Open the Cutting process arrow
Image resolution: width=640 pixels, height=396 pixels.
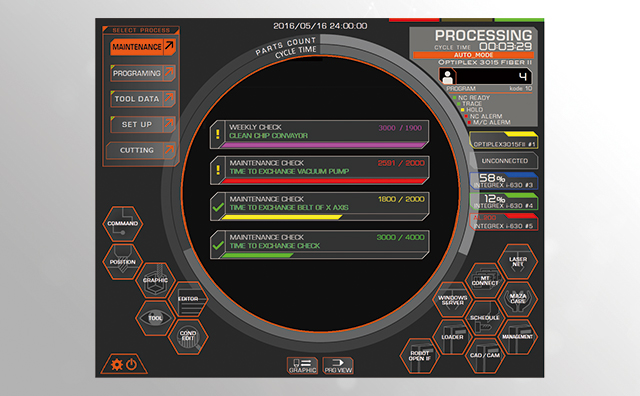click(x=169, y=150)
